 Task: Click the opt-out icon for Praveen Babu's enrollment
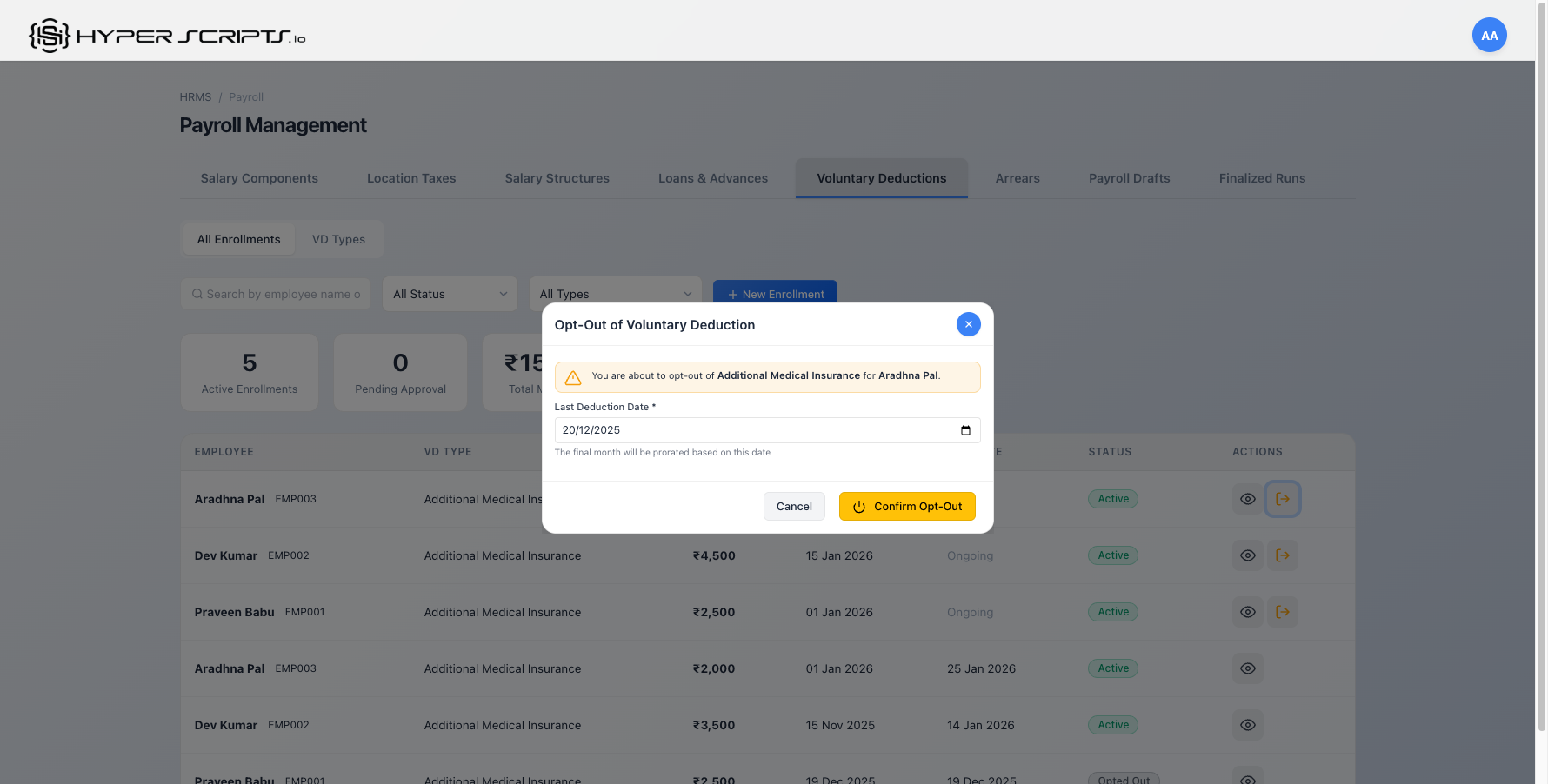[x=1283, y=611]
